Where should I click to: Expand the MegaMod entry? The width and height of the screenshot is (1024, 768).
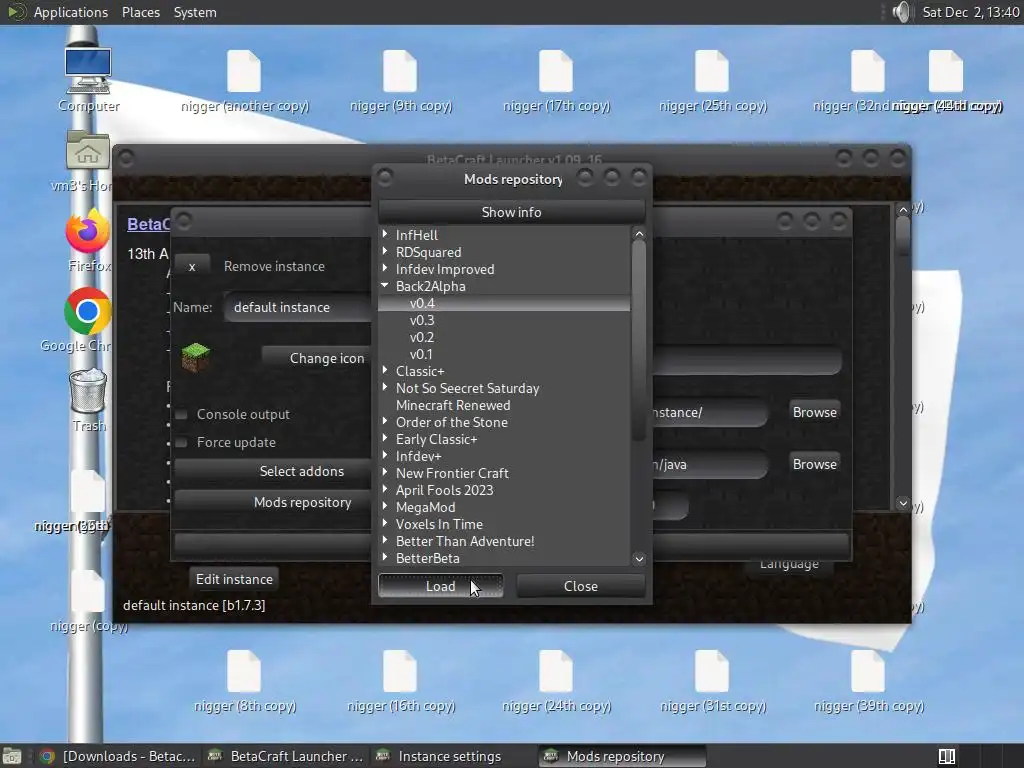385,506
